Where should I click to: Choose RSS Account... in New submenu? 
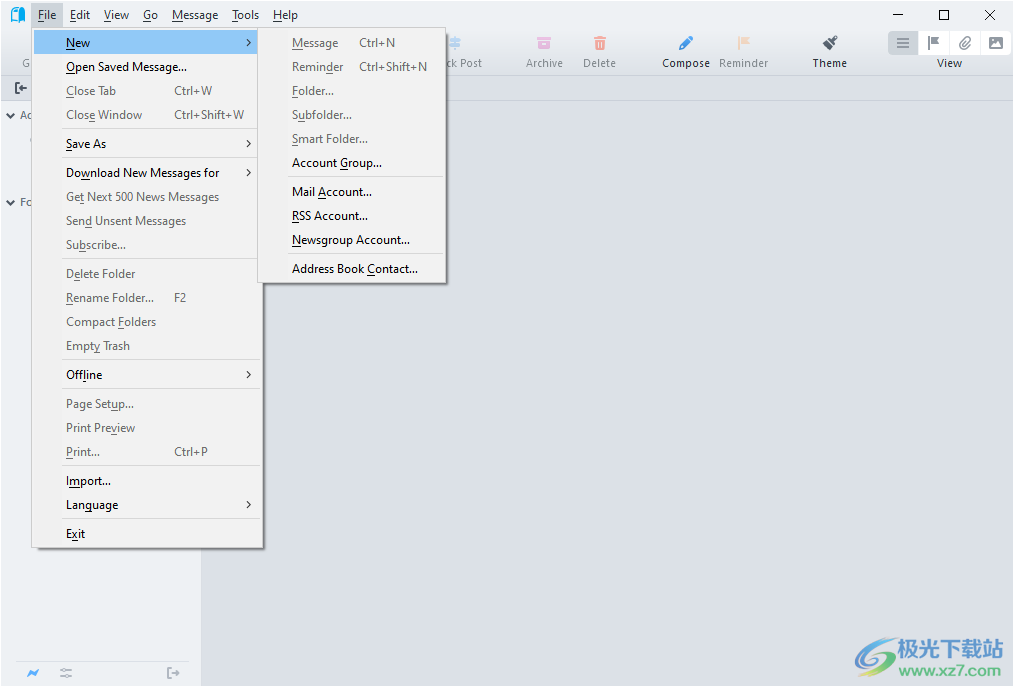pos(352,216)
